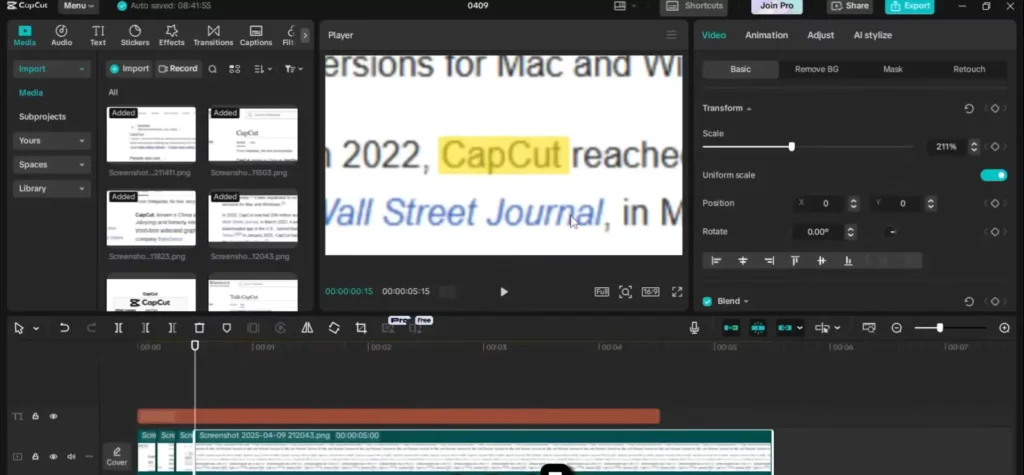Align clip to top edge
The image size is (1024, 475).
(x=795, y=261)
